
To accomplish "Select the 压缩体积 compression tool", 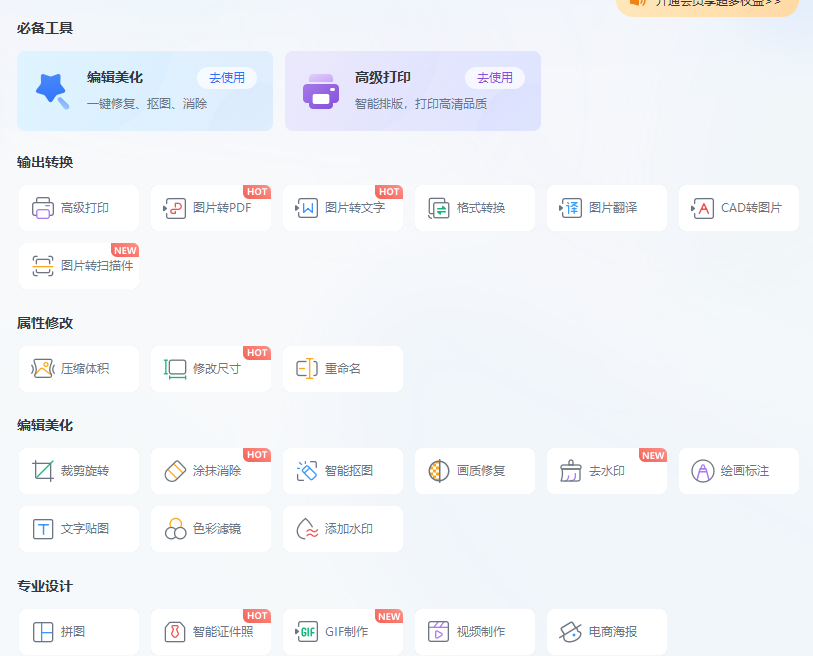I will [79, 368].
